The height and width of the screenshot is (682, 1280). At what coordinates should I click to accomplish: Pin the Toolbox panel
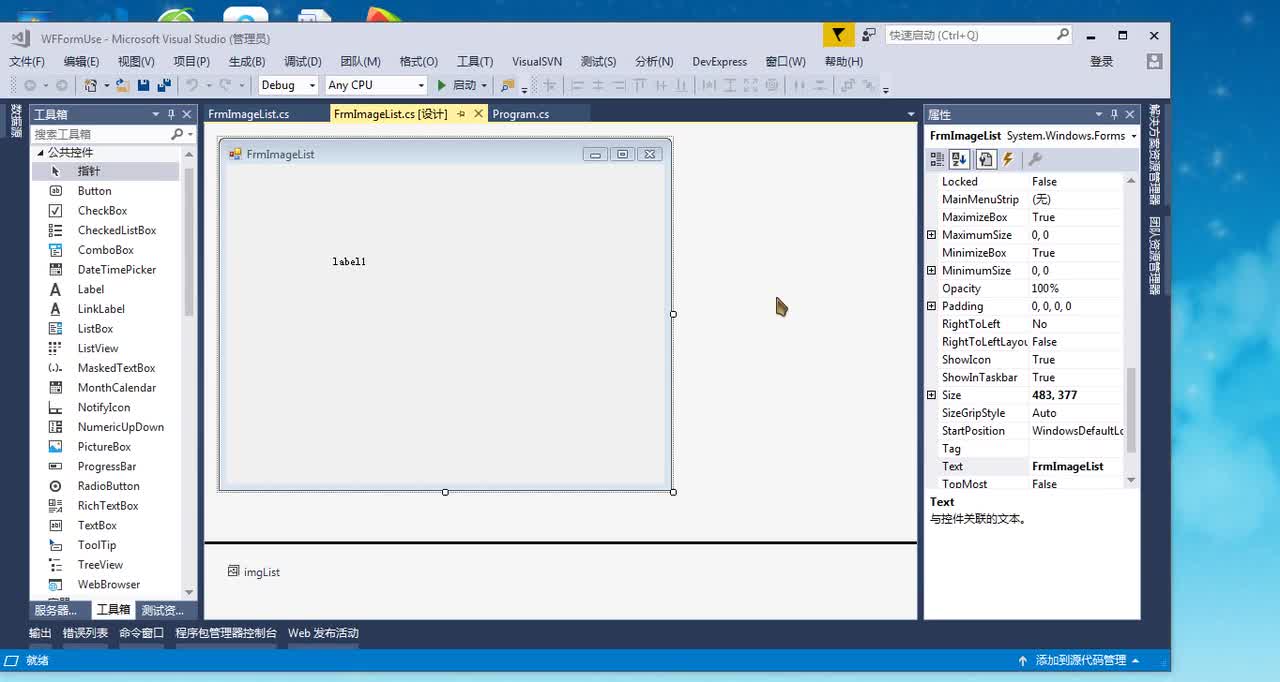coord(171,114)
